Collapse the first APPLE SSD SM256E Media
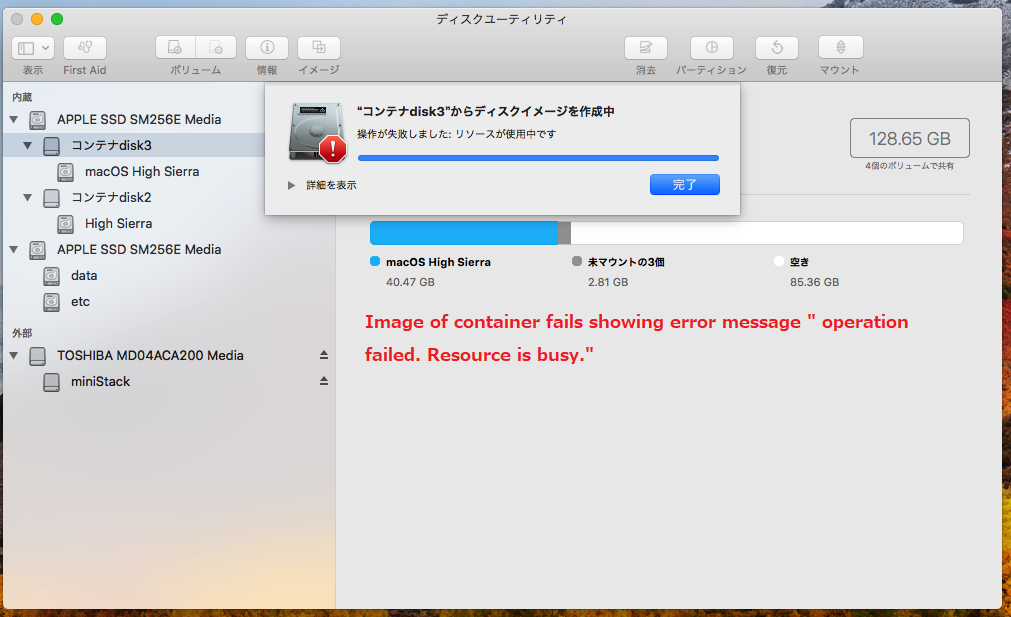 point(14,119)
